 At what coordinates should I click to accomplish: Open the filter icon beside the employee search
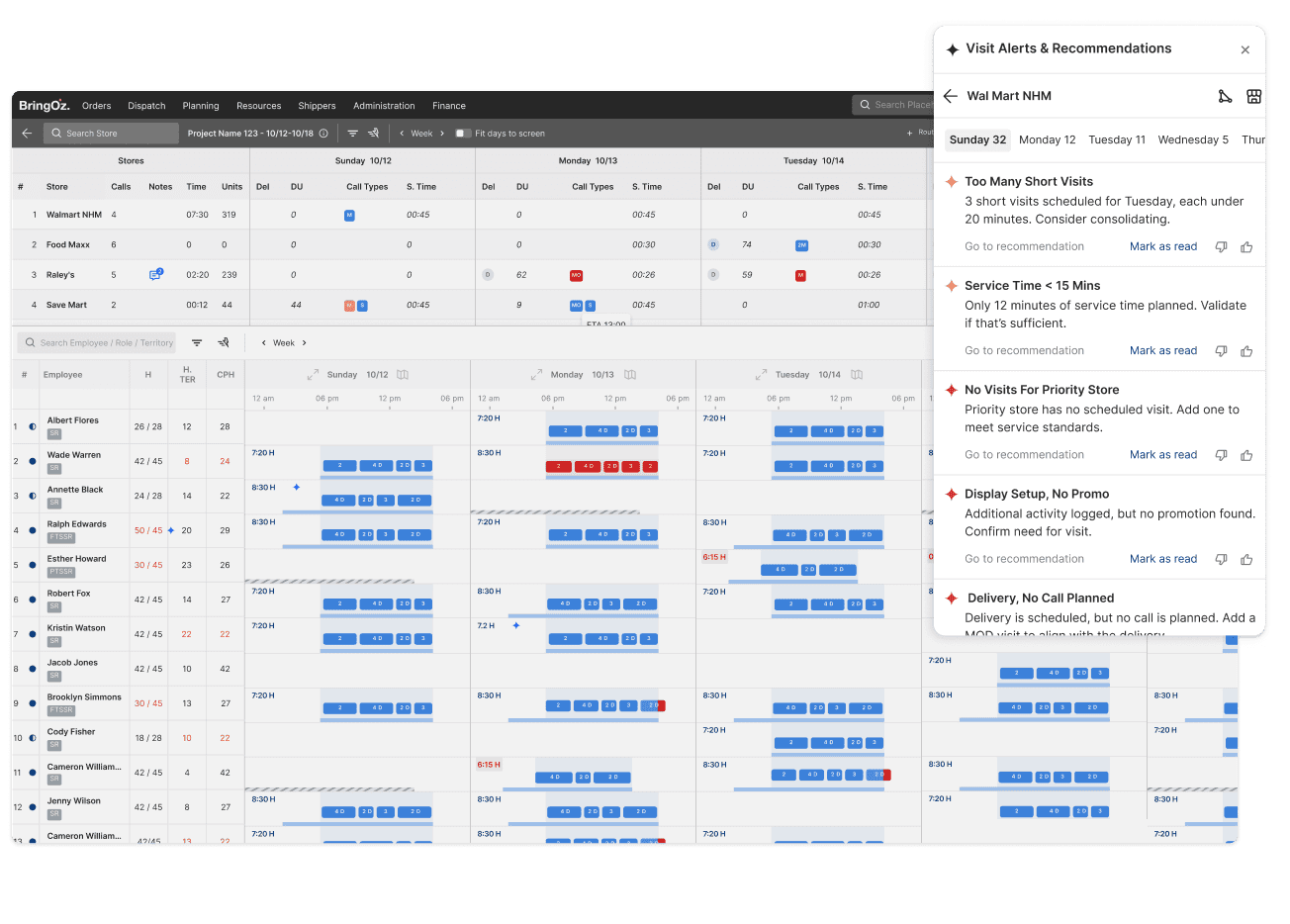pyautogui.click(x=197, y=343)
